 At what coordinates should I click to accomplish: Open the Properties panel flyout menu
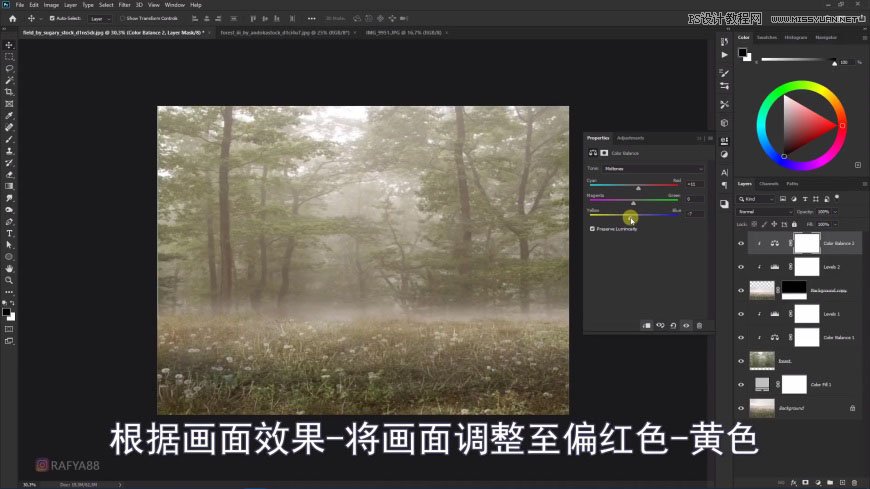pyautogui.click(x=710, y=138)
